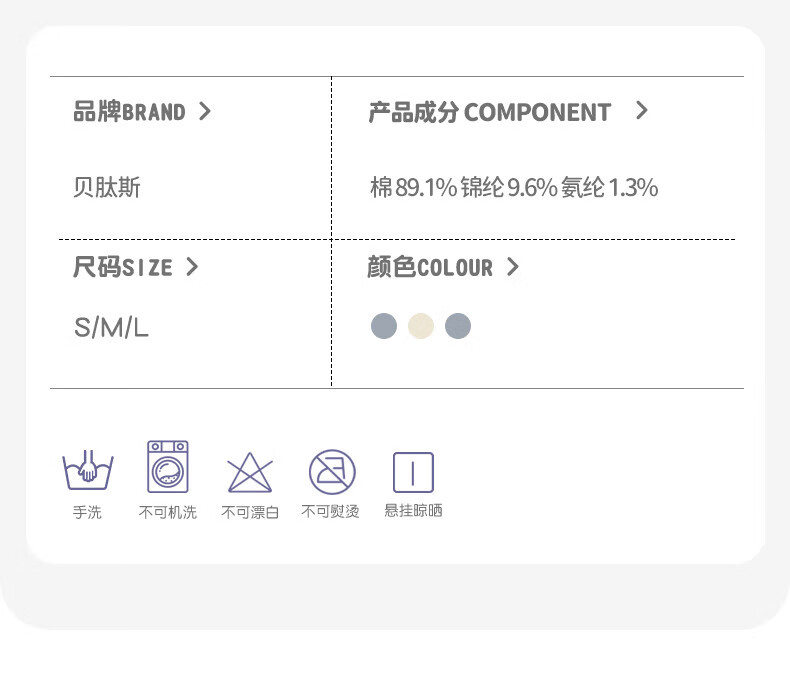
Task: Click the do-not-iron circle icon
Action: pos(332,472)
